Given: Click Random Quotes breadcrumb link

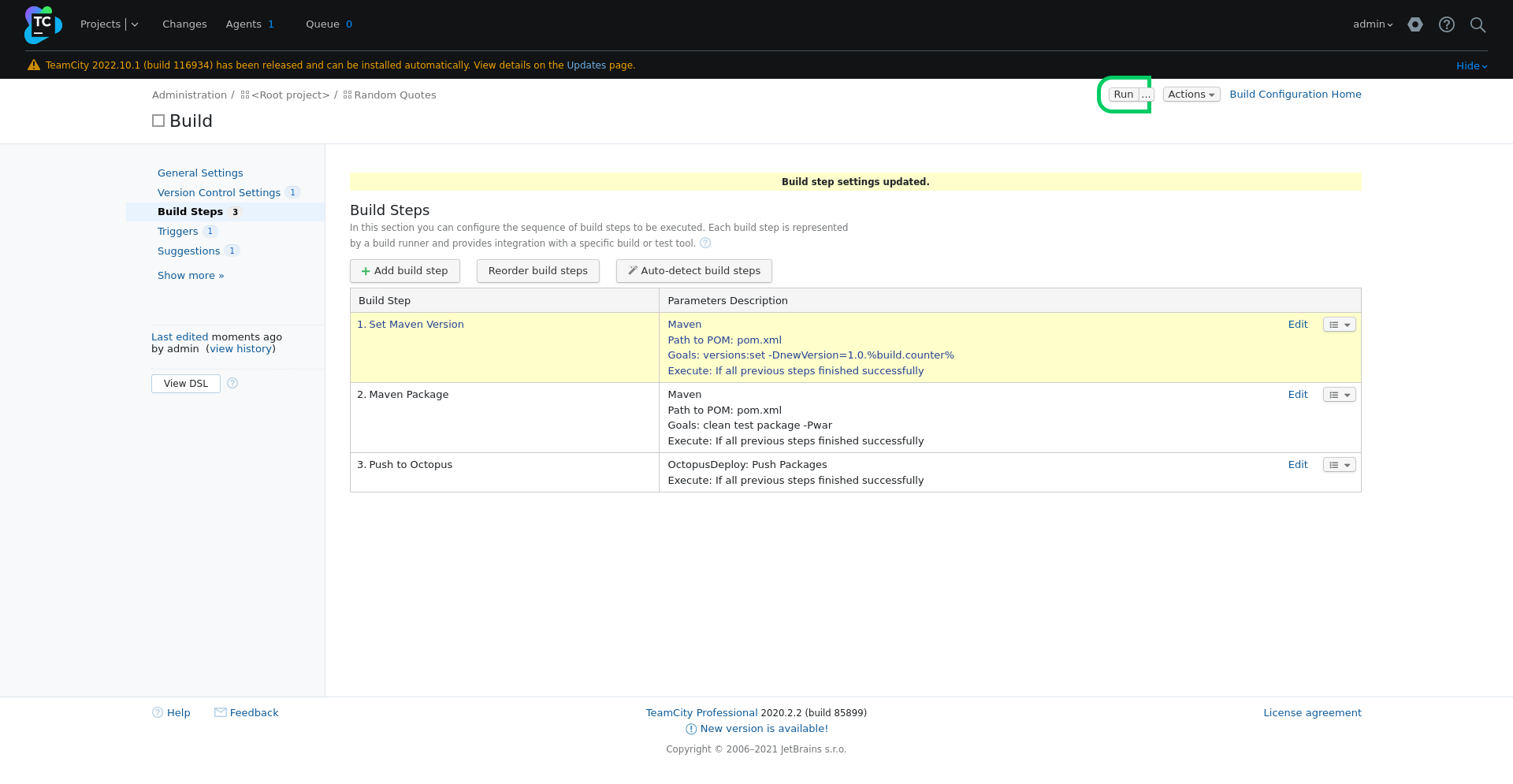Looking at the screenshot, I should point(395,95).
